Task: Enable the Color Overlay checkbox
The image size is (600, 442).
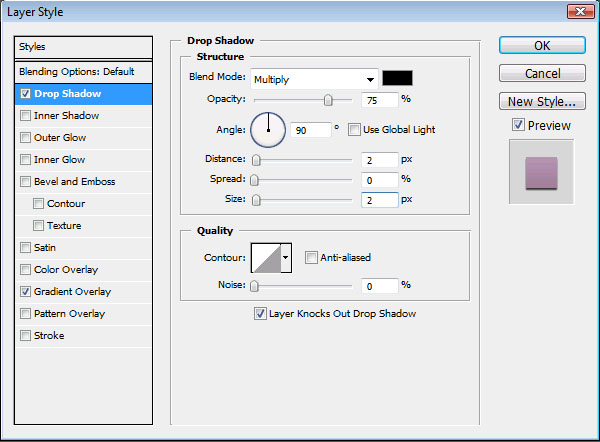Action: [25, 269]
